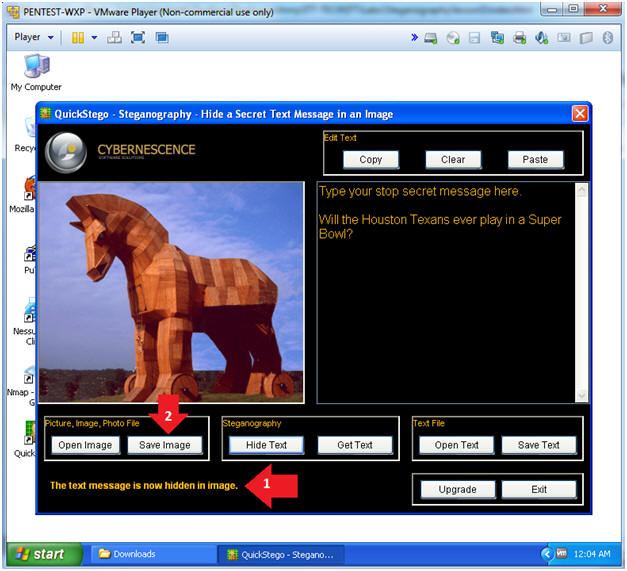Open an image with Open Image
The image size is (627, 571).
(x=85, y=445)
